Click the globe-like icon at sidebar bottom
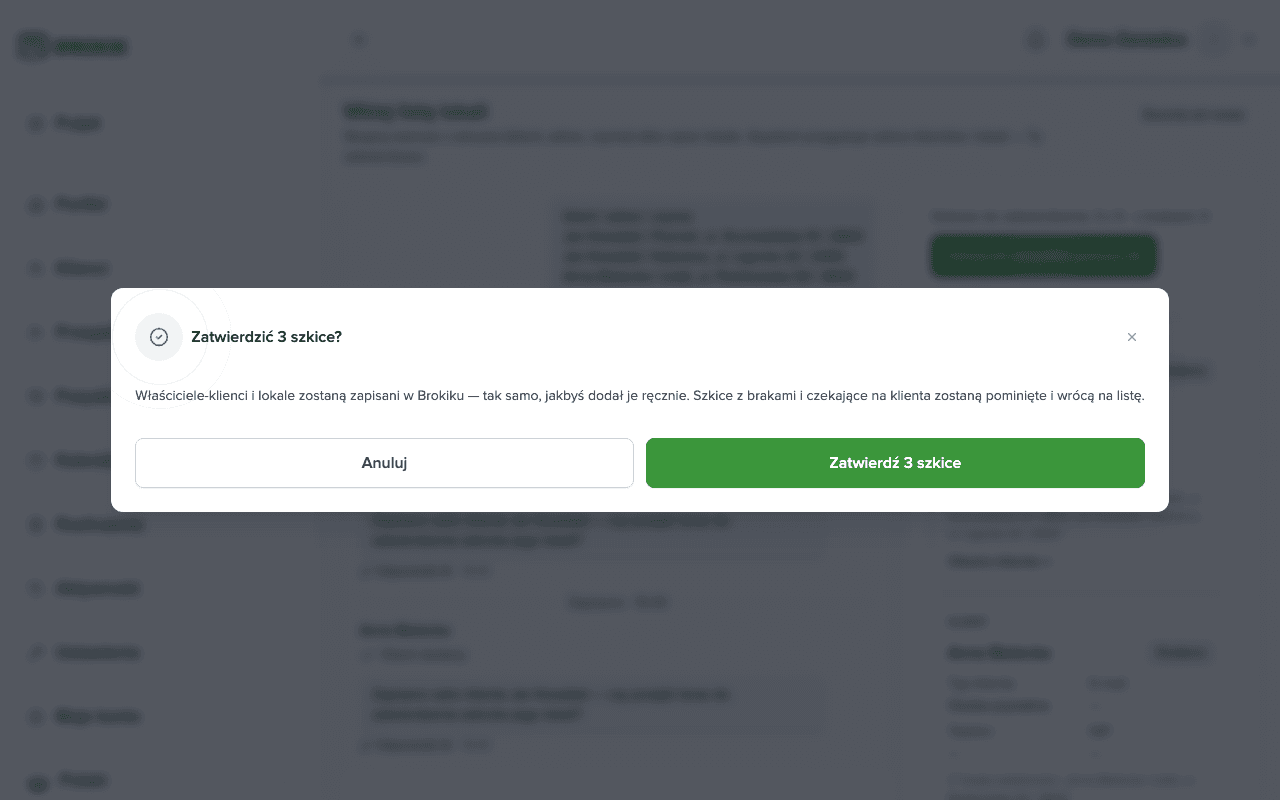 click(x=37, y=785)
